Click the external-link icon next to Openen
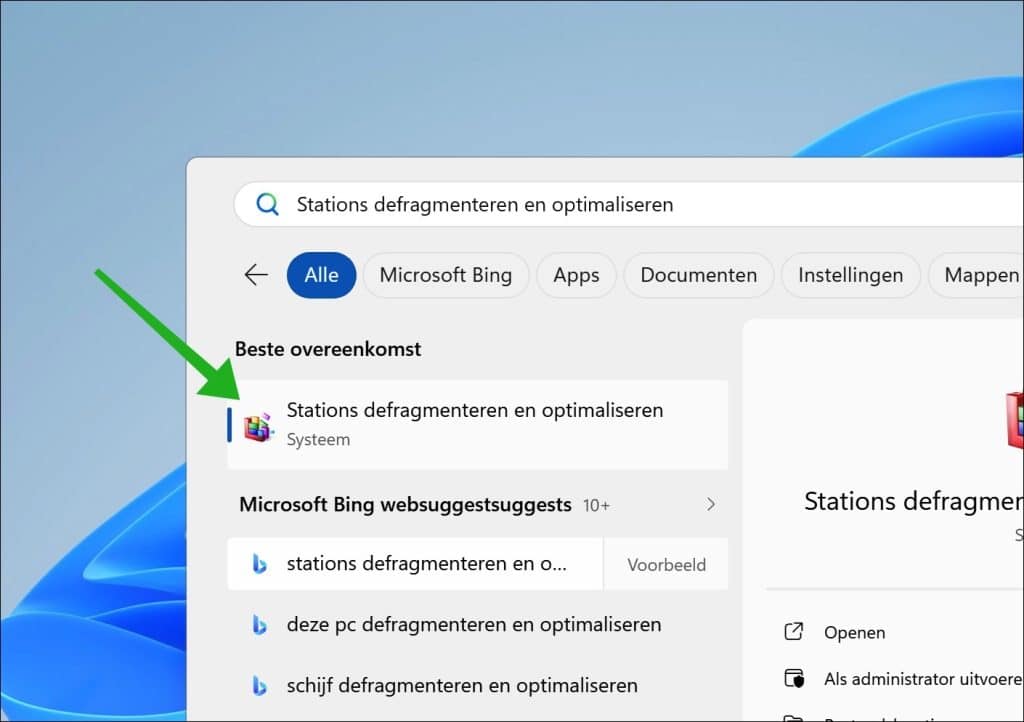Image resolution: width=1024 pixels, height=722 pixels. [793, 632]
